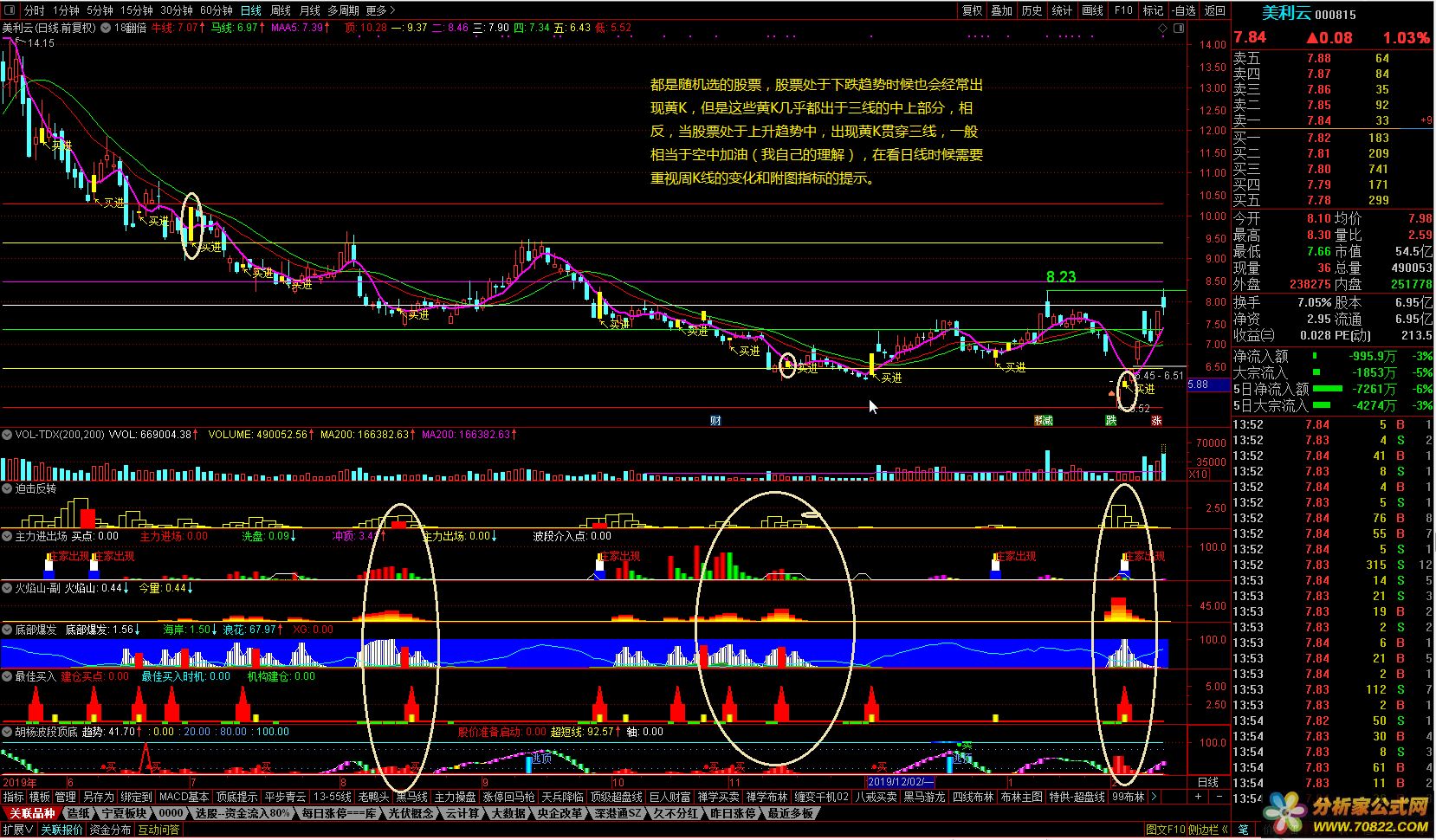Click the round dropdown icon beside 美利云(日线.前复权)
The height and width of the screenshot is (840, 1436).
106,28
